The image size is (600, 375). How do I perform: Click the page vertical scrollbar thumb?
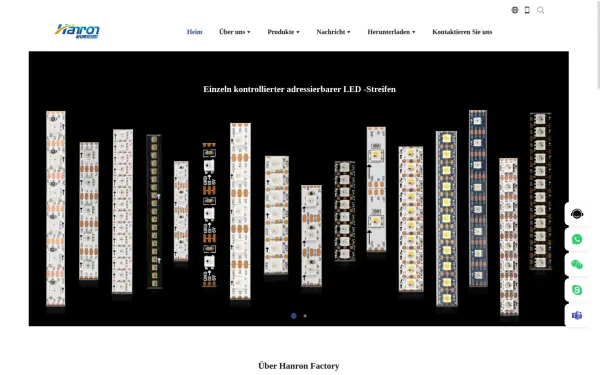click(x=598, y=44)
